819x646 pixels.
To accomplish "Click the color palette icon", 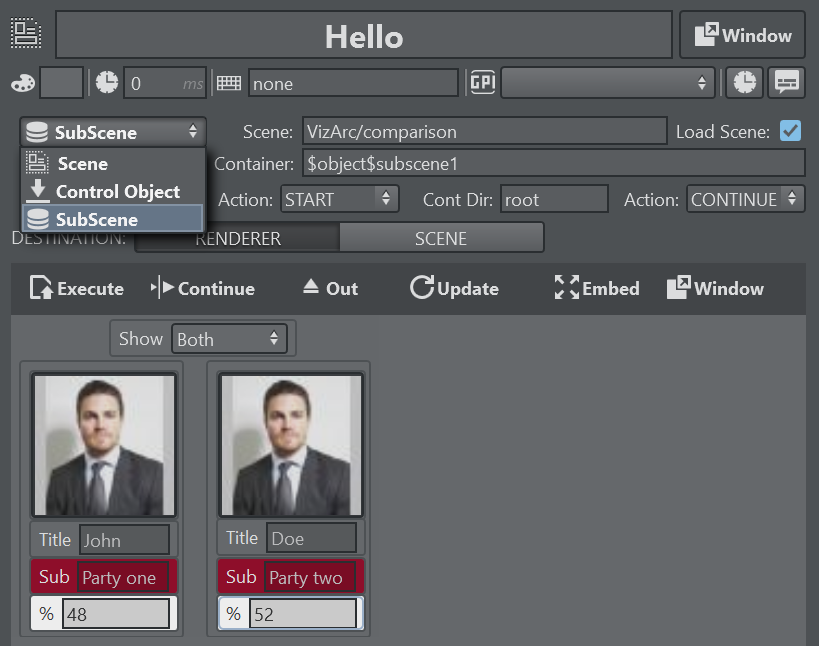I will [x=22, y=83].
